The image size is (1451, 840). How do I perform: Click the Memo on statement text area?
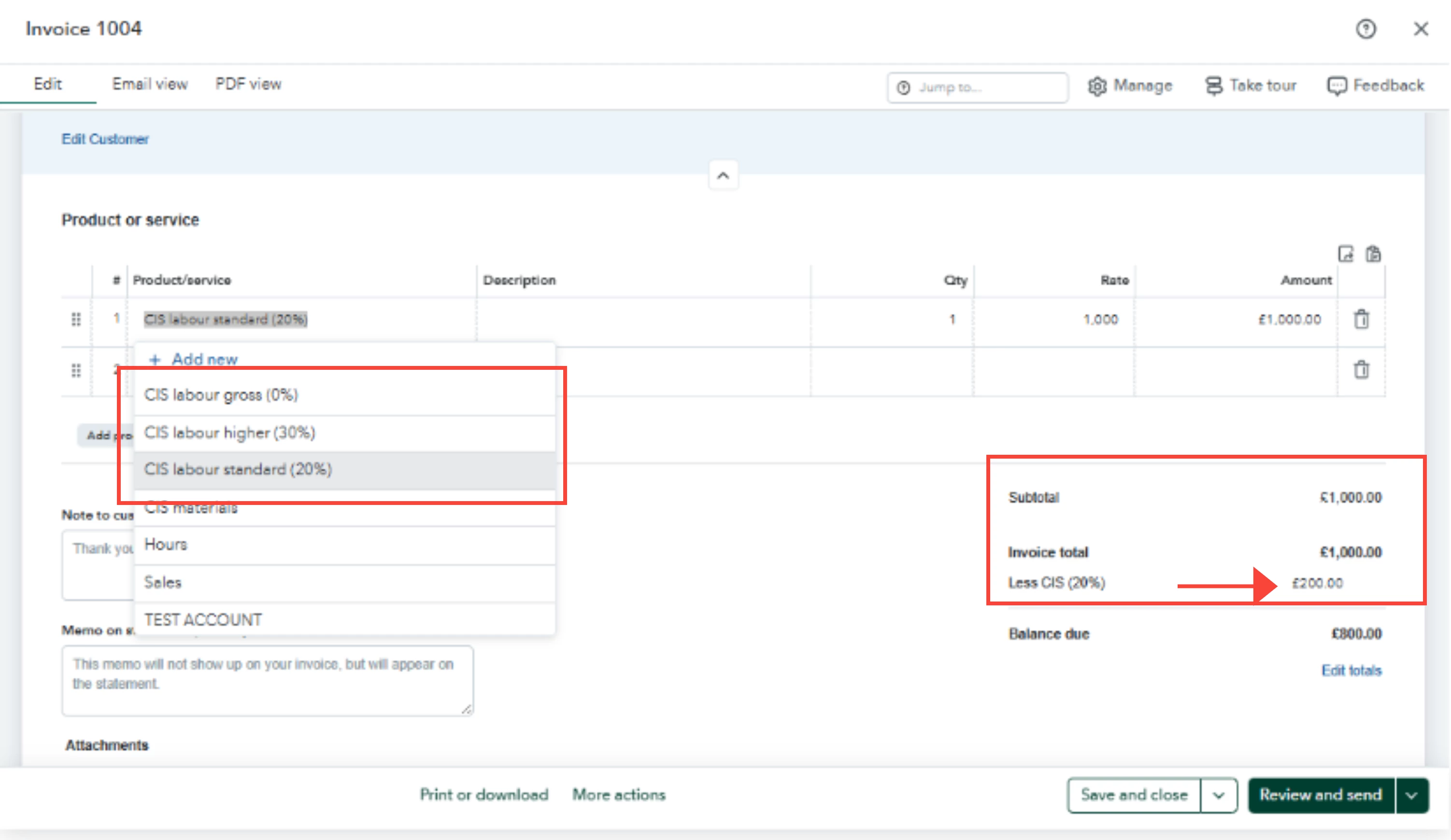click(x=267, y=681)
